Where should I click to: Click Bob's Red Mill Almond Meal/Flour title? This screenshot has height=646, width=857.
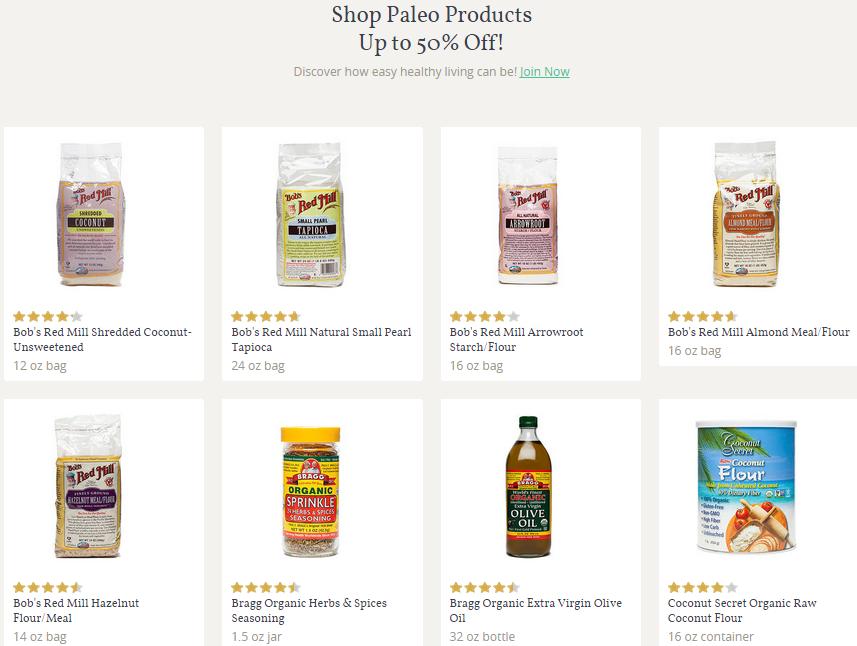coord(759,332)
